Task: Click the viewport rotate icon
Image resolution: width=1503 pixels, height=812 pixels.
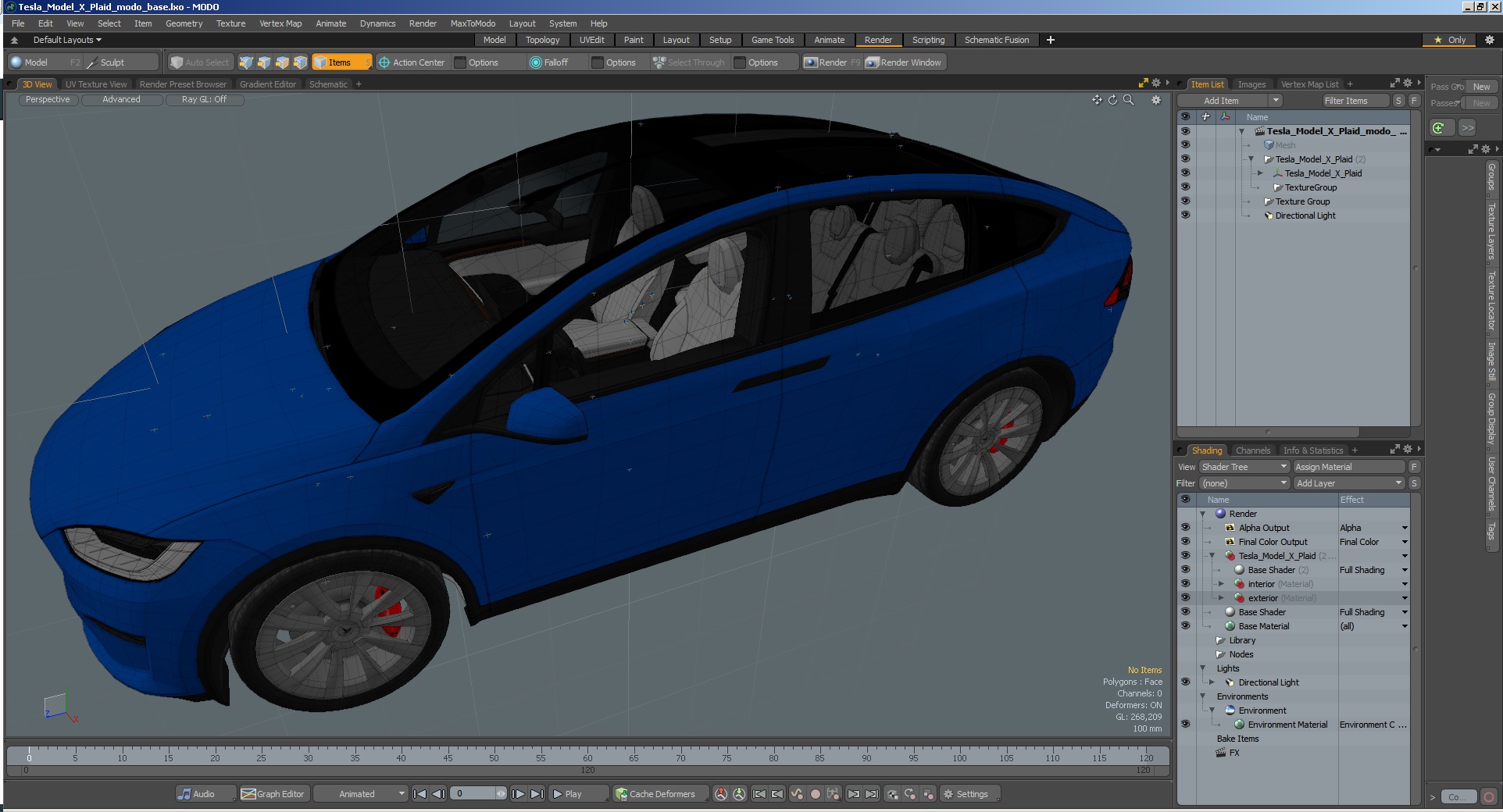Action: tap(1112, 100)
